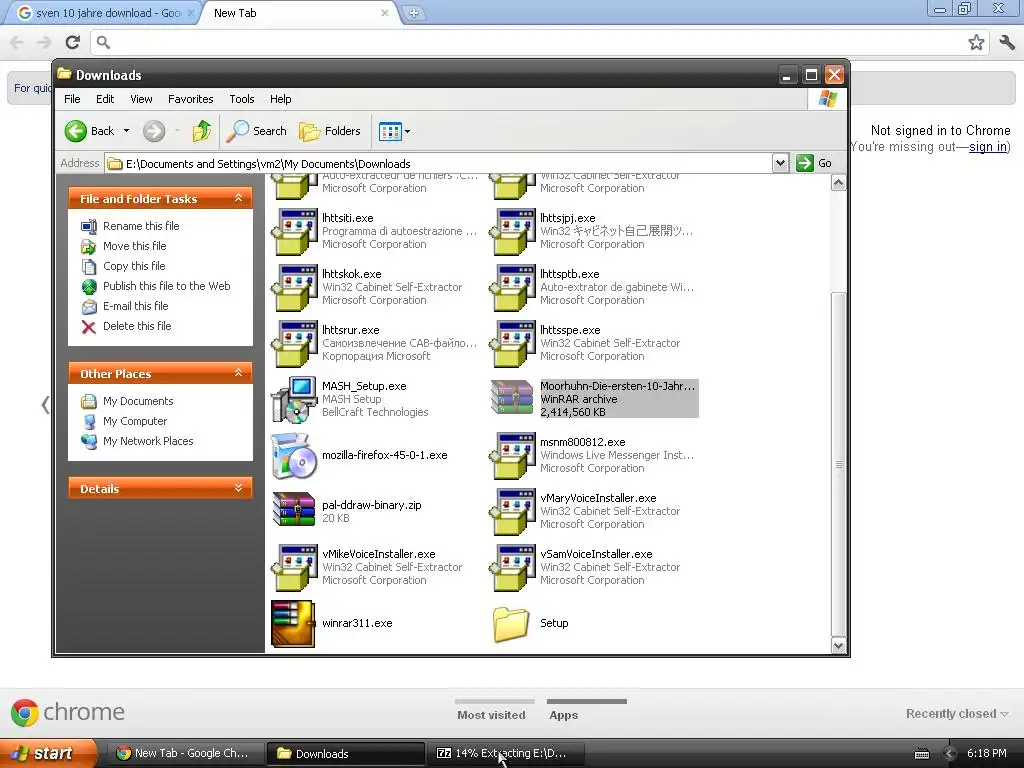This screenshot has height=768, width=1024.
Task: Expand the Details panel
Action: point(238,488)
